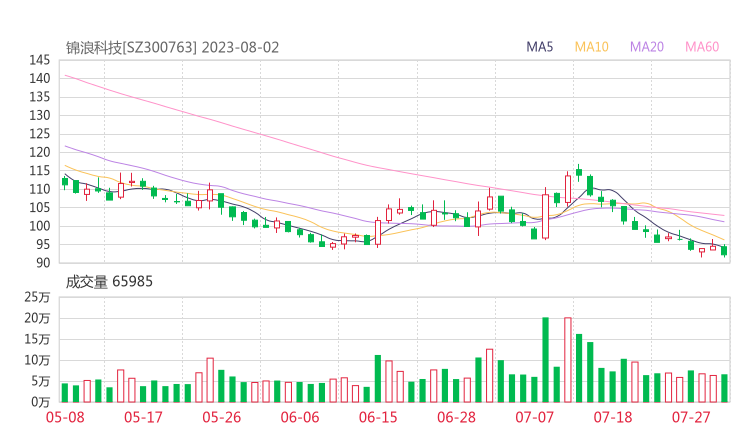Image resolution: width=740 pixels, height=440 pixels.
Task: Click the 05-08 date axis label
Action: [x=65, y=417]
